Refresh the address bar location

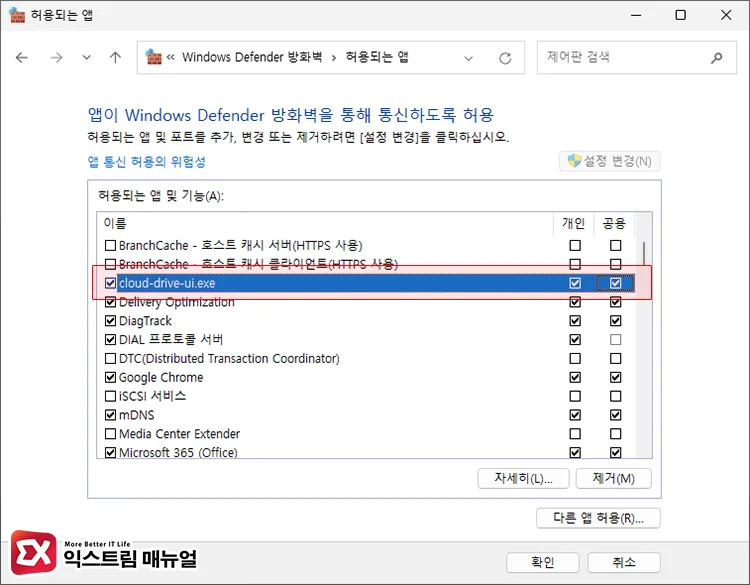(x=505, y=58)
